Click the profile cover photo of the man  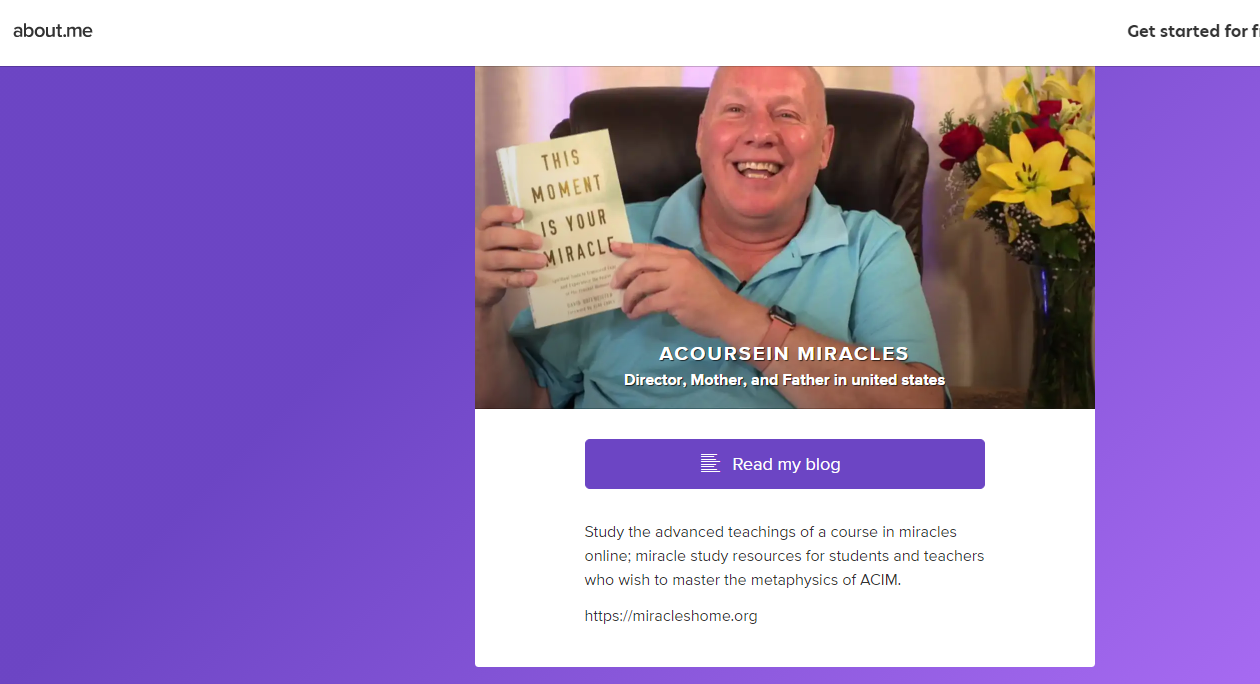click(x=785, y=237)
